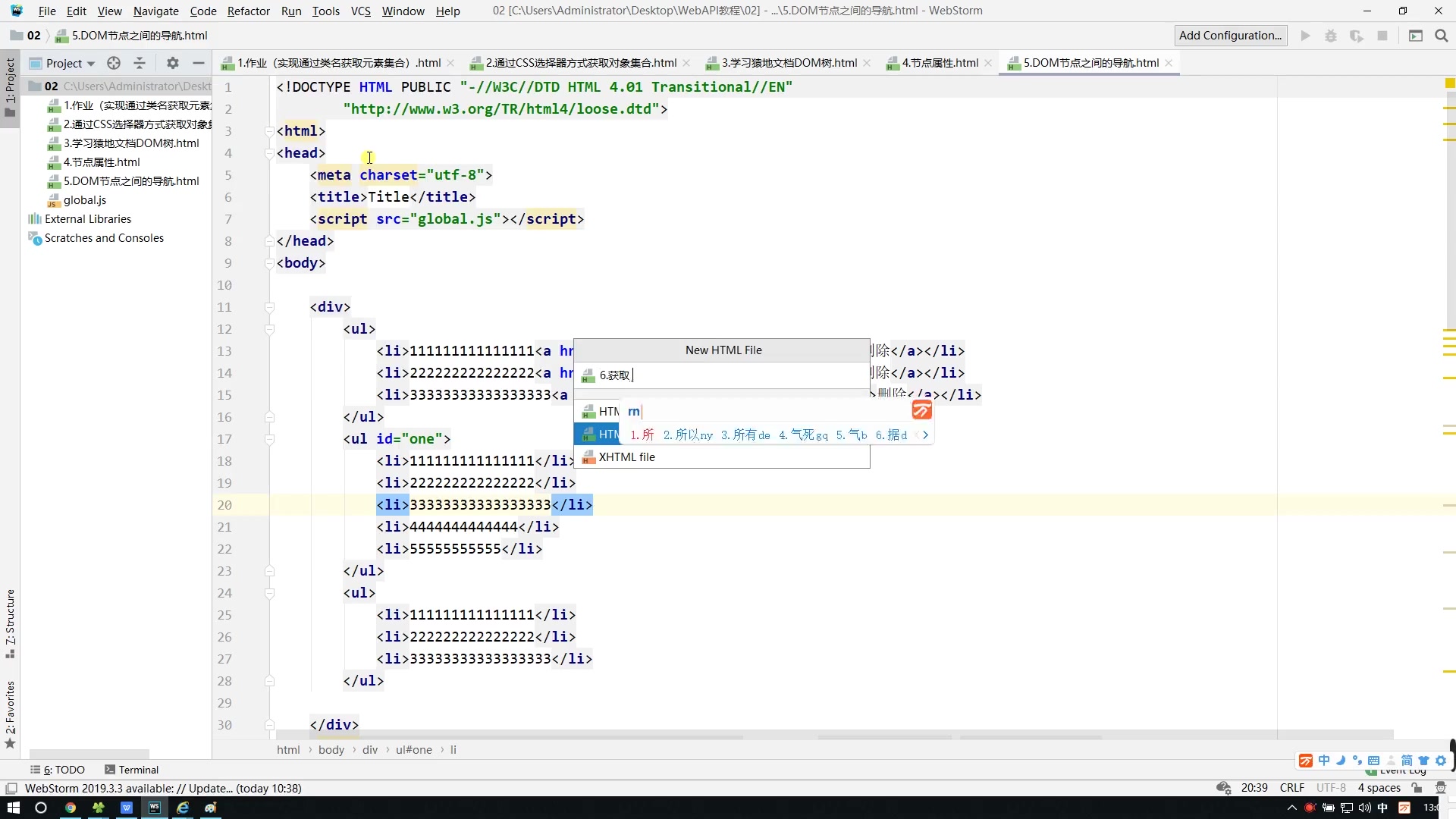Toggle the simplified/traditional 简 button
The width and height of the screenshot is (1456, 819).
tap(1407, 761)
